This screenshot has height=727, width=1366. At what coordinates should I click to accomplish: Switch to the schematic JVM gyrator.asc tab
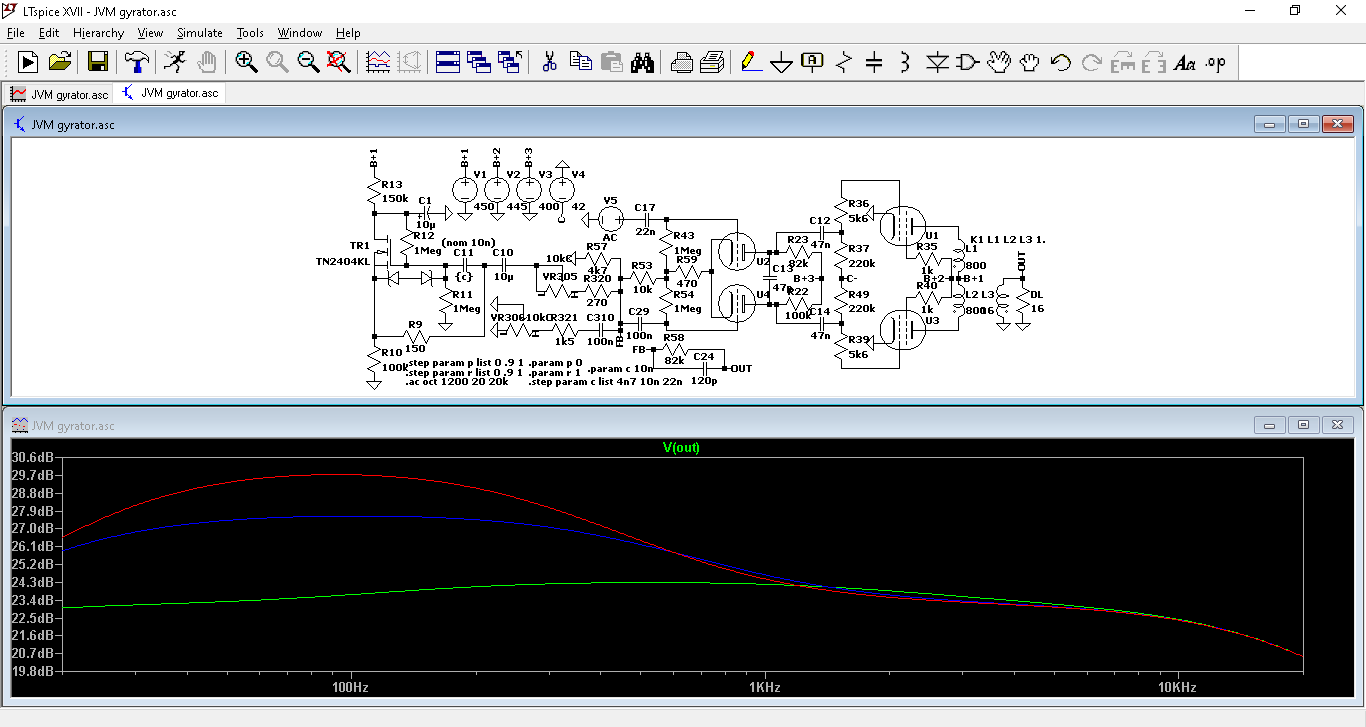169,93
